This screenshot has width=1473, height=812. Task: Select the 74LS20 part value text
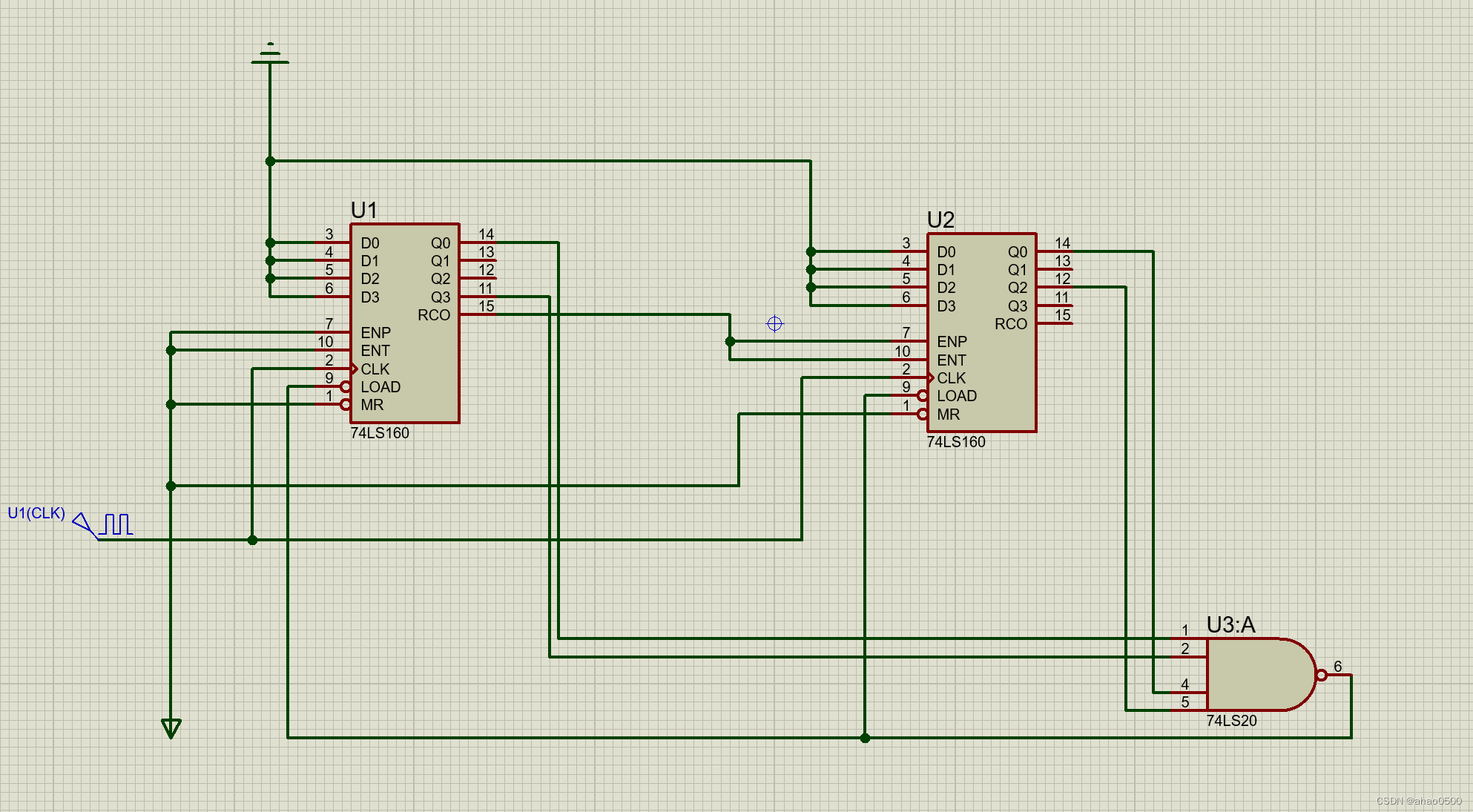coord(1231,721)
